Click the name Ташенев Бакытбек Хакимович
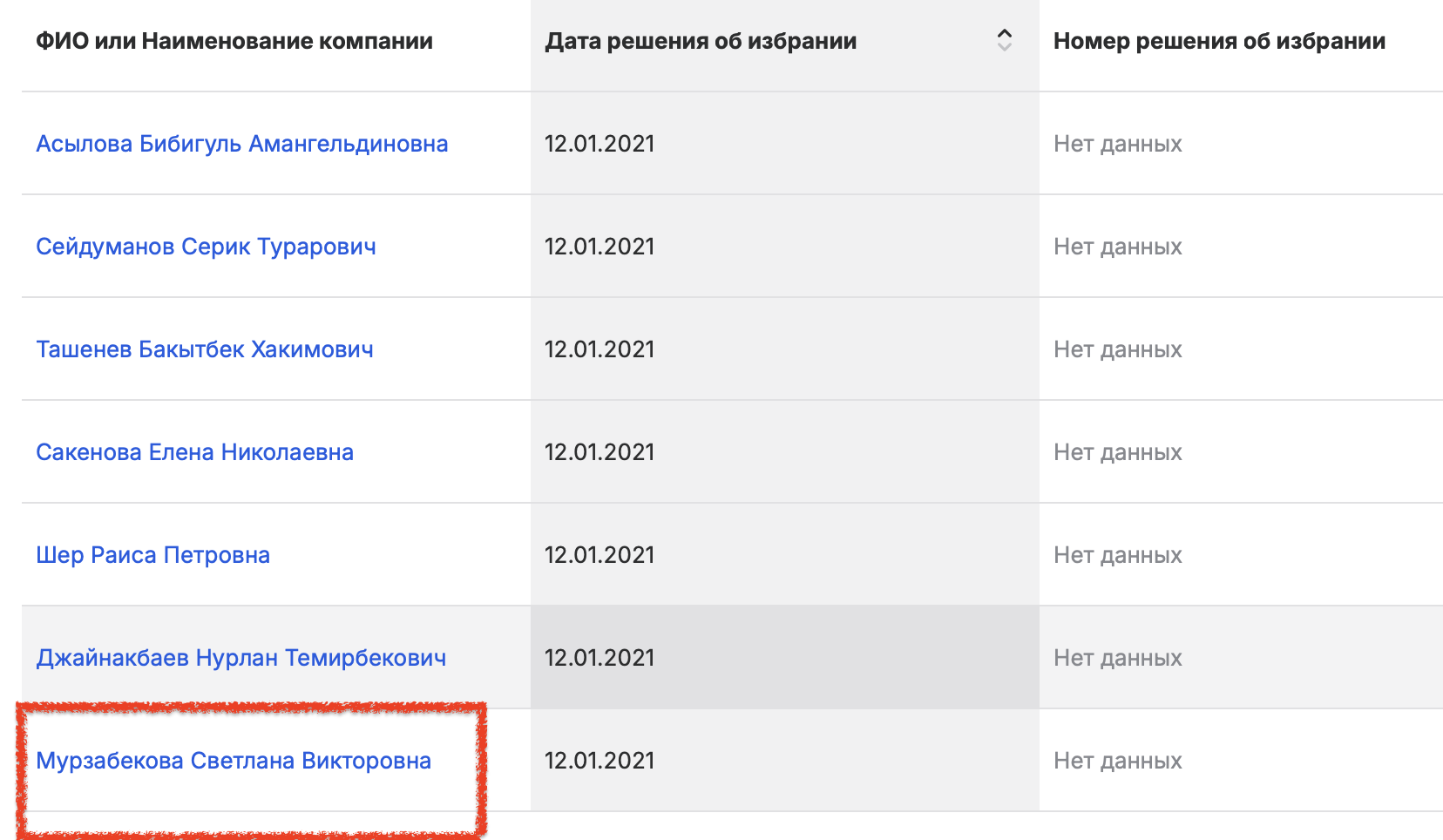Viewport: 1443px width, 840px height. [205, 349]
